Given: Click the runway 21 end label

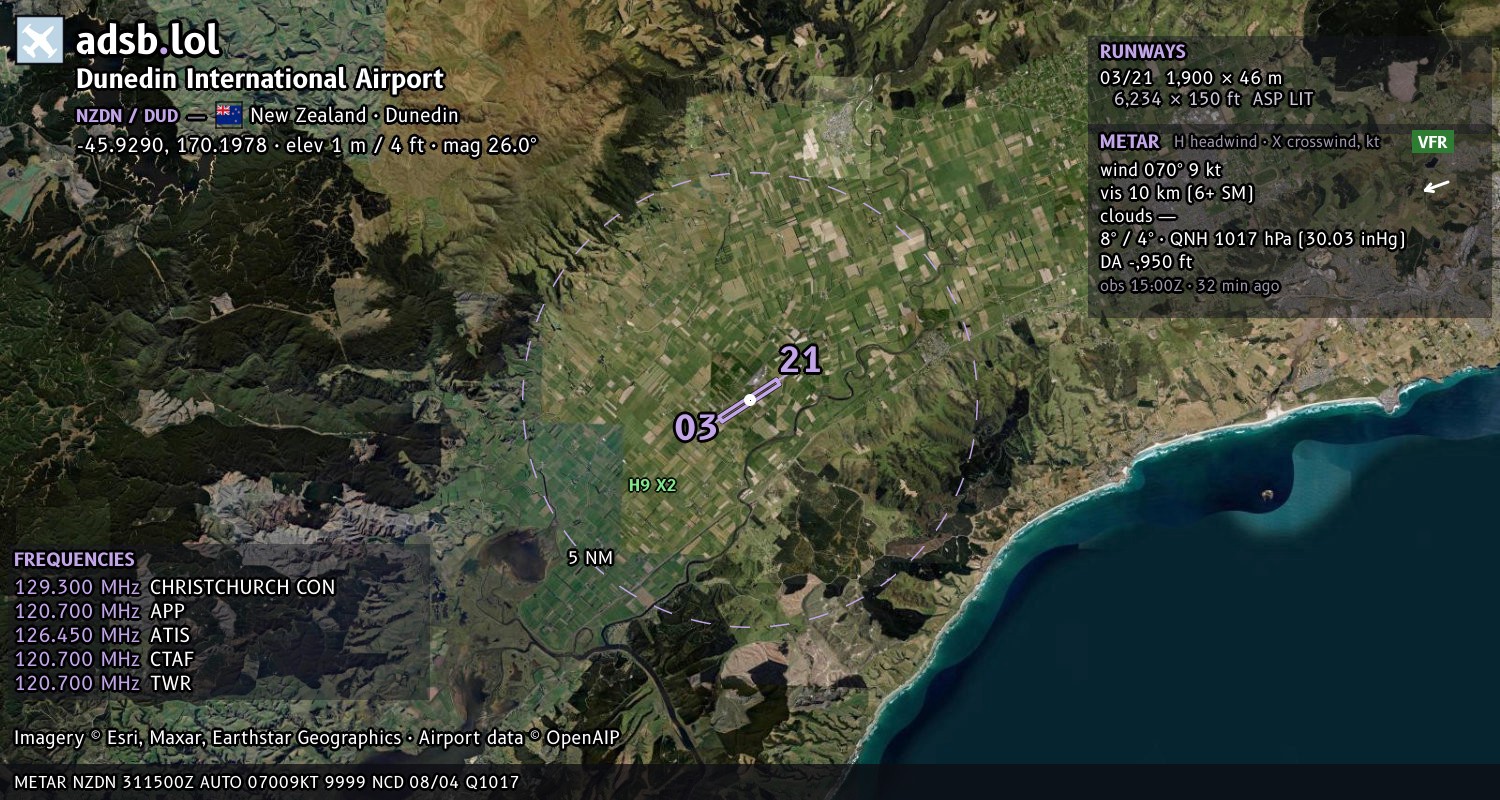Looking at the screenshot, I should [800, 359].
